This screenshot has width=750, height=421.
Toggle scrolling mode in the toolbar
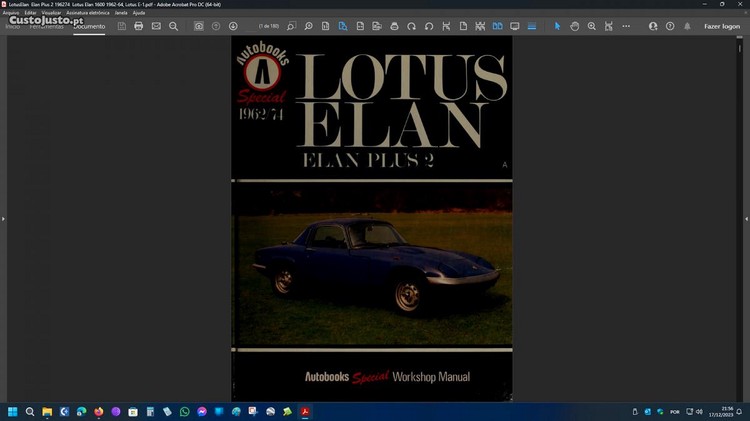(x=532, y=26)
